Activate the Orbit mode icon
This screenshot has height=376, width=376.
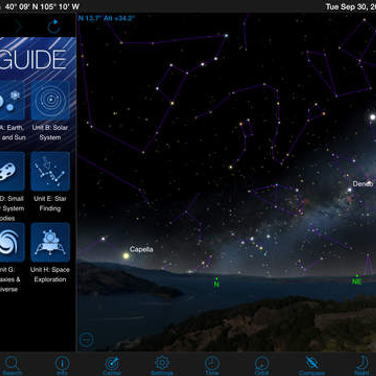(x=262, y=365)
